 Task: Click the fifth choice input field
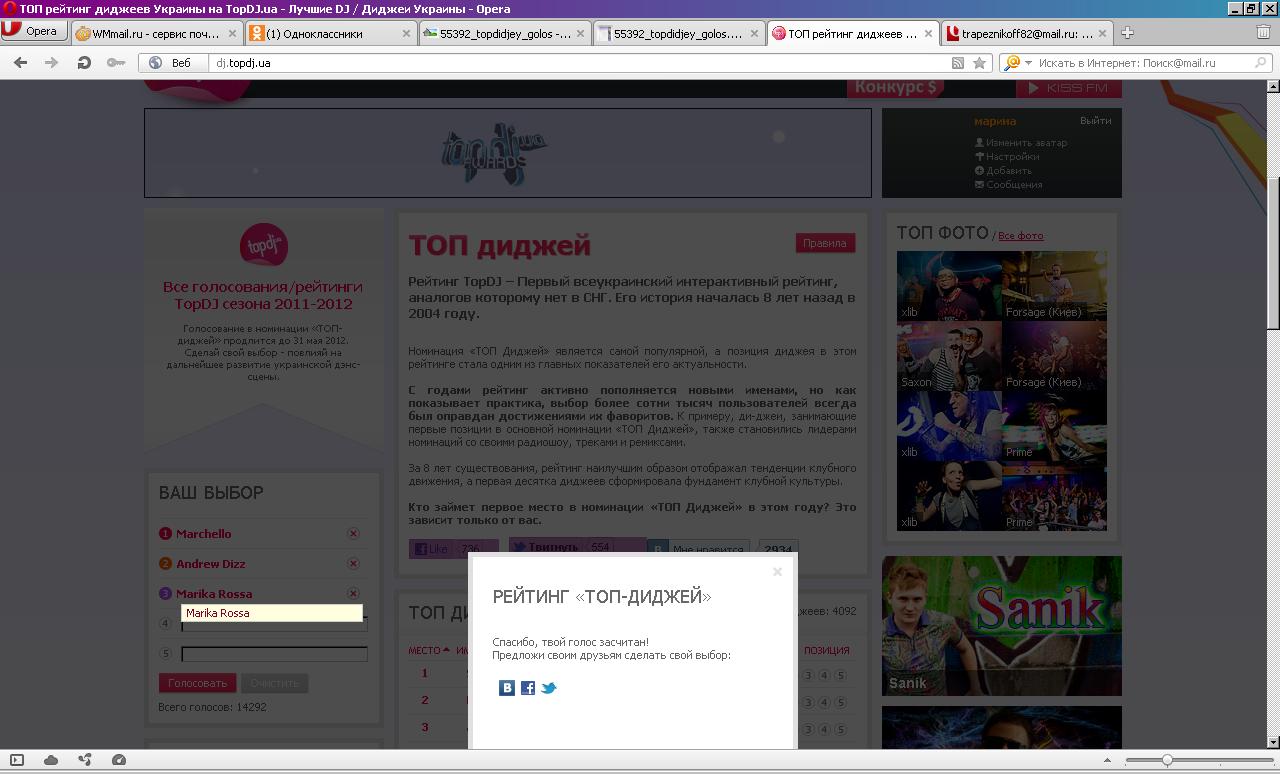tap(274, 654)
